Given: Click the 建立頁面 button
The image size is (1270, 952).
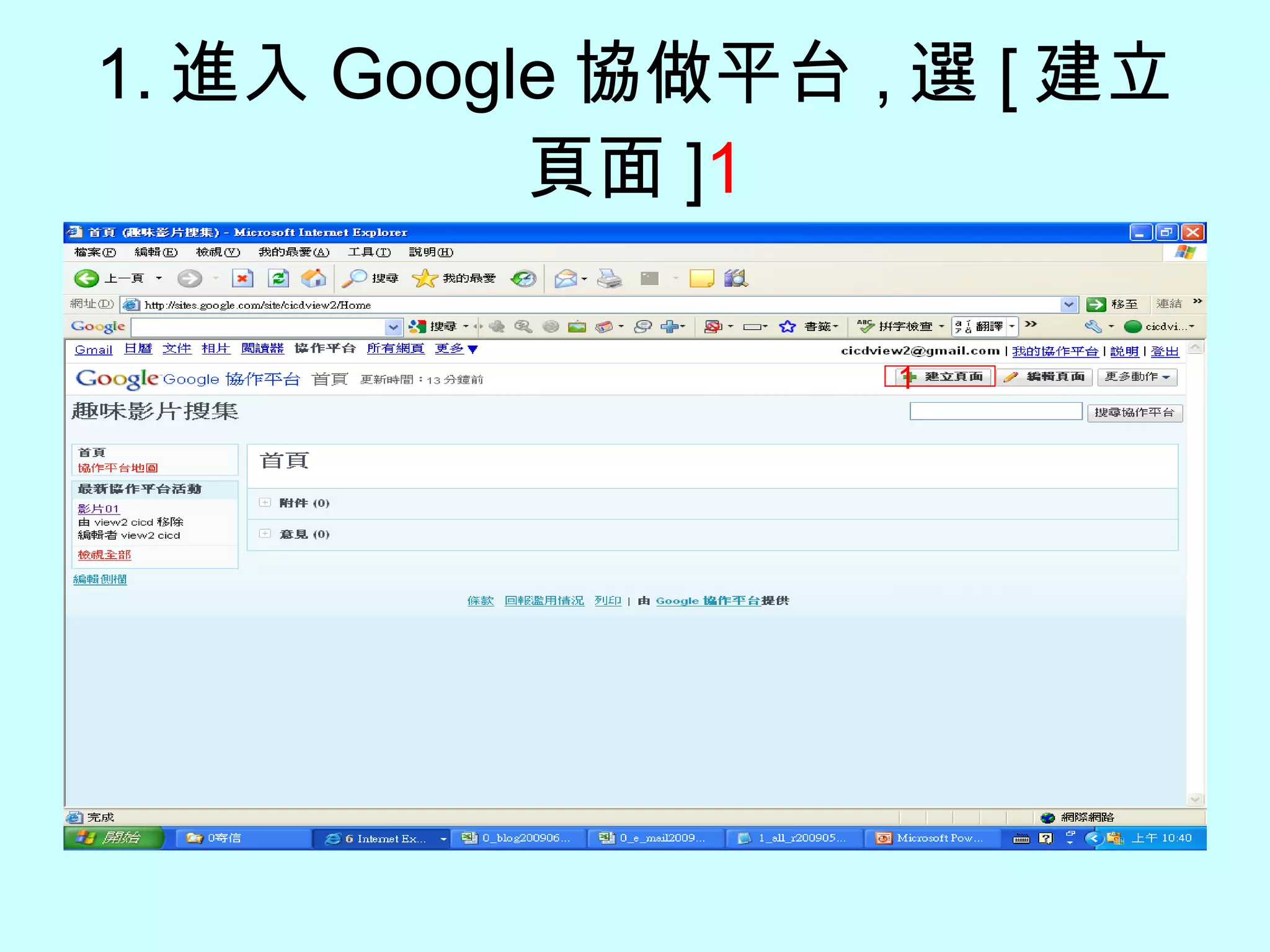Looking at the screenshot, I should [x=943, y=376].
